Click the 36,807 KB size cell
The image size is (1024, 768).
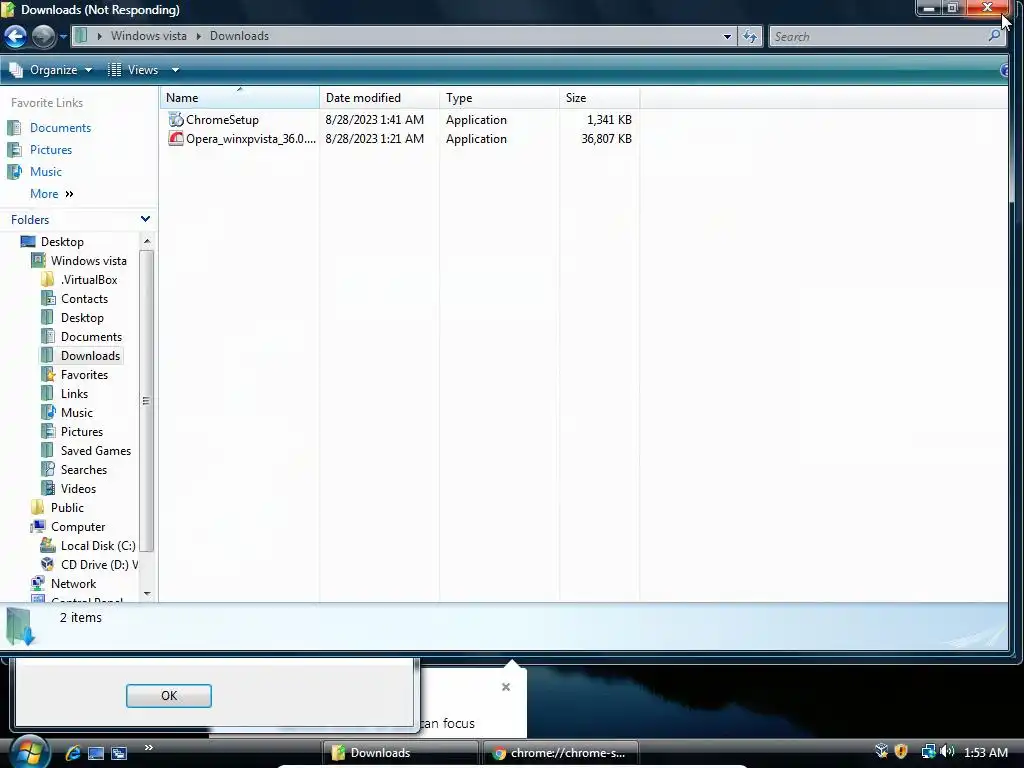[606, 138]
